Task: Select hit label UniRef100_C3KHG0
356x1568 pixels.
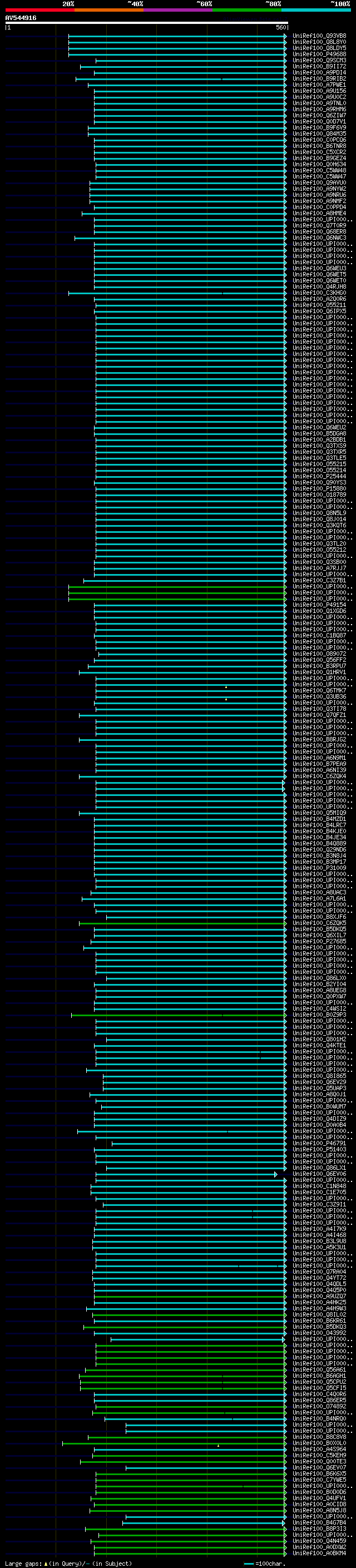Action: 319,293
